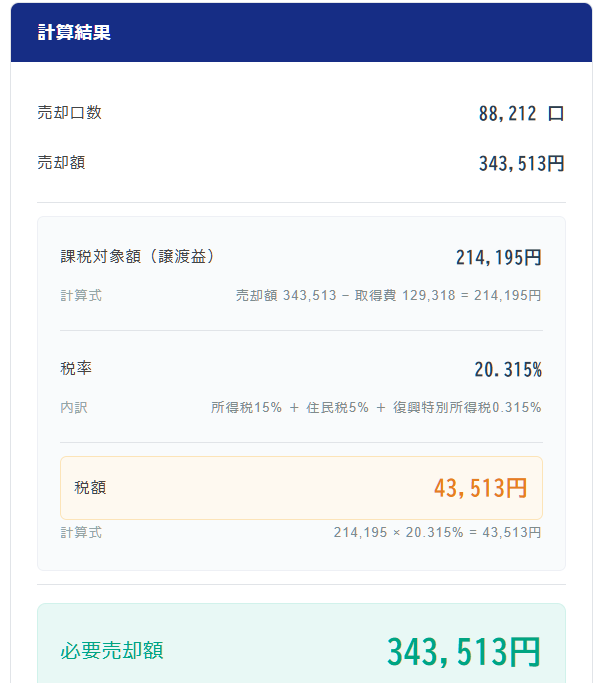600x683 pixels.
Task: Click the 343,513円 value beside 売却額
Action: (521, 163)
